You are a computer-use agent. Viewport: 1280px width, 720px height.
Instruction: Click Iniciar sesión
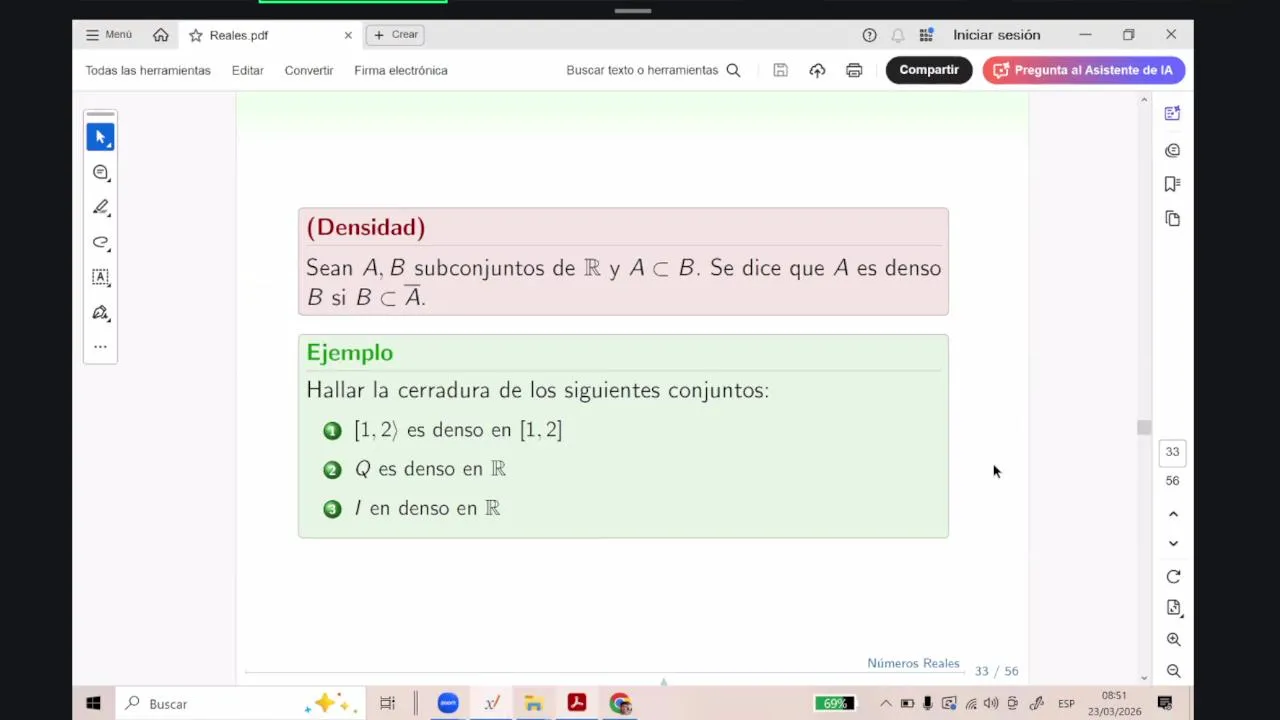[997, 35]
